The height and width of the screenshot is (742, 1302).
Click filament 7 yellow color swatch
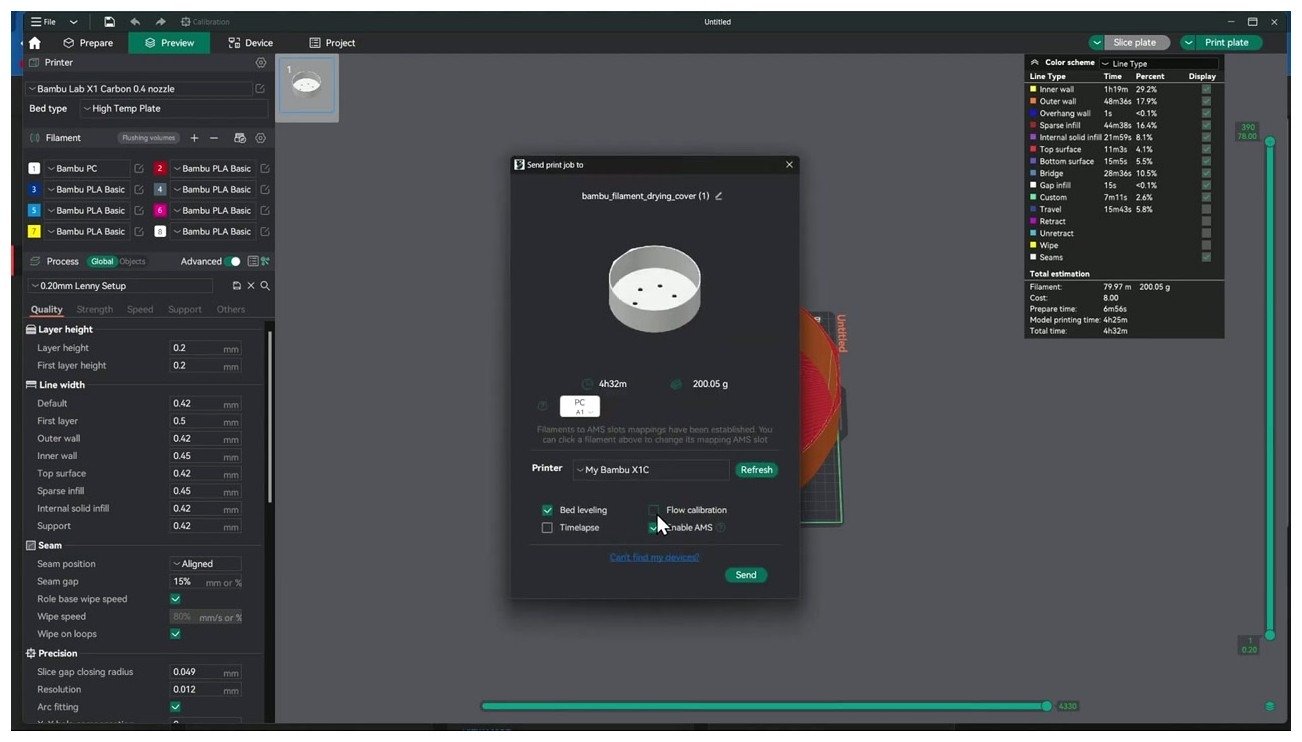point(34,232)
